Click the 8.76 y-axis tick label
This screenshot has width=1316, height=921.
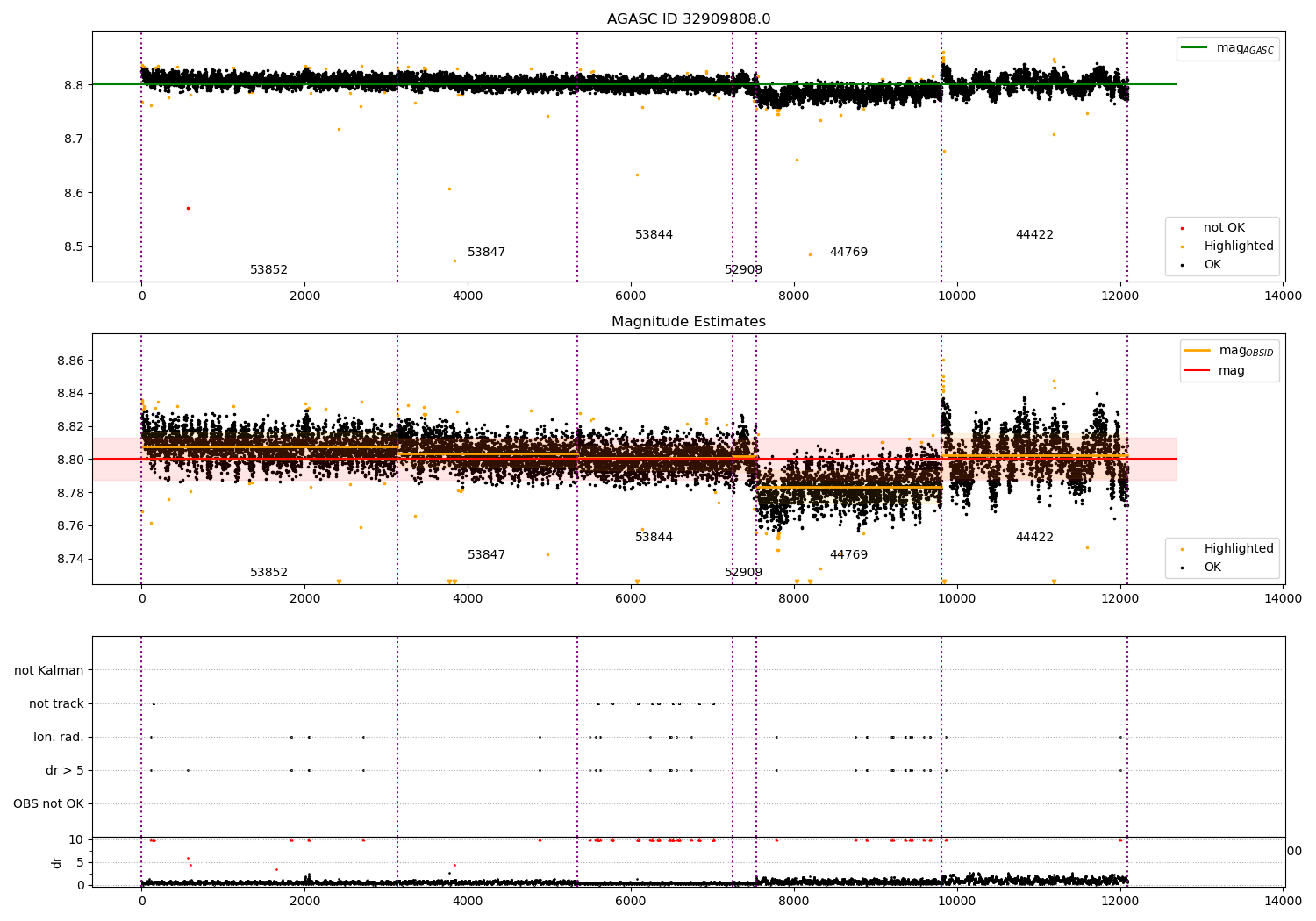click(71, 526)
